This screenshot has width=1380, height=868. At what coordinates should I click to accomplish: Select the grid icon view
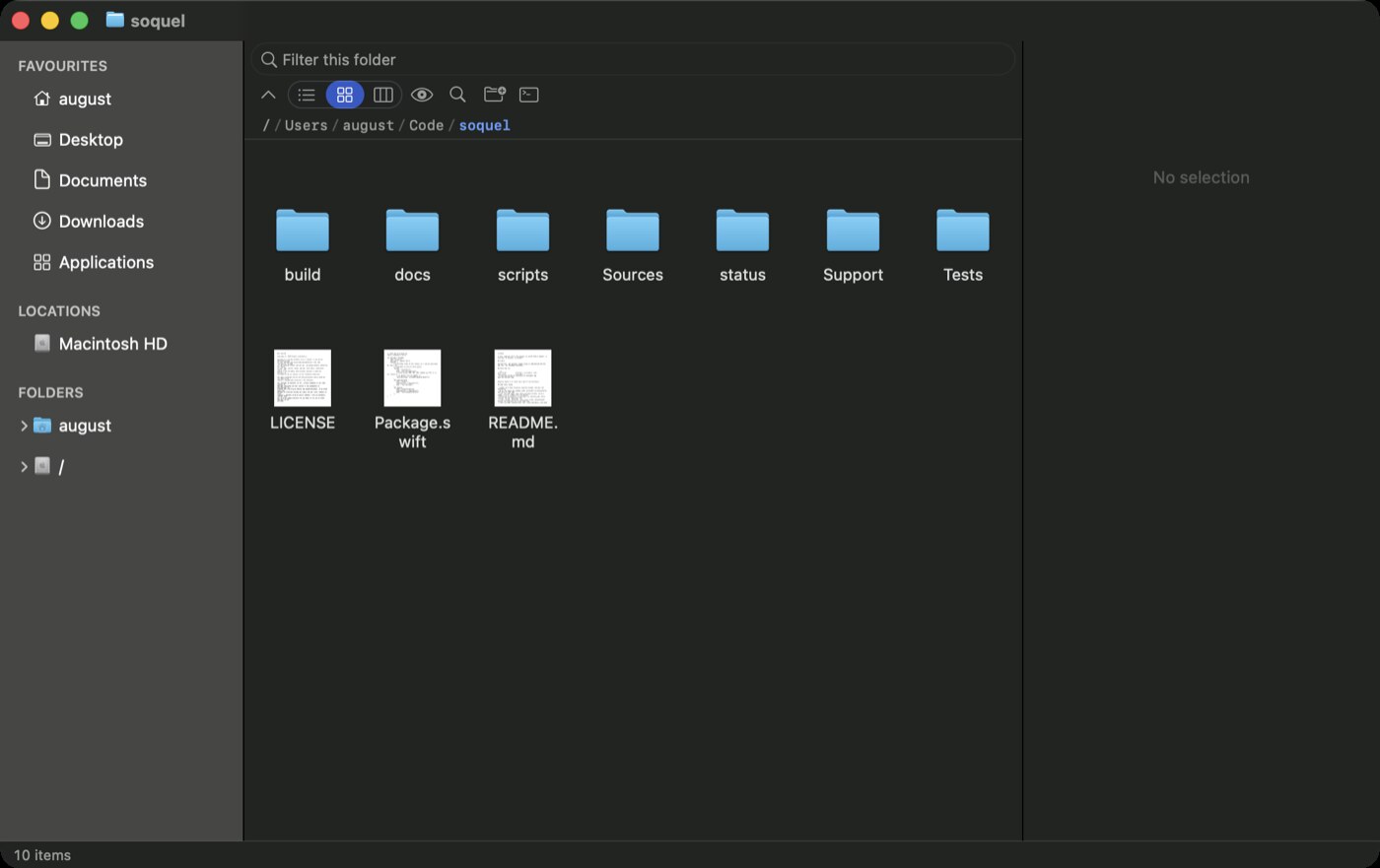pos(345,95)
